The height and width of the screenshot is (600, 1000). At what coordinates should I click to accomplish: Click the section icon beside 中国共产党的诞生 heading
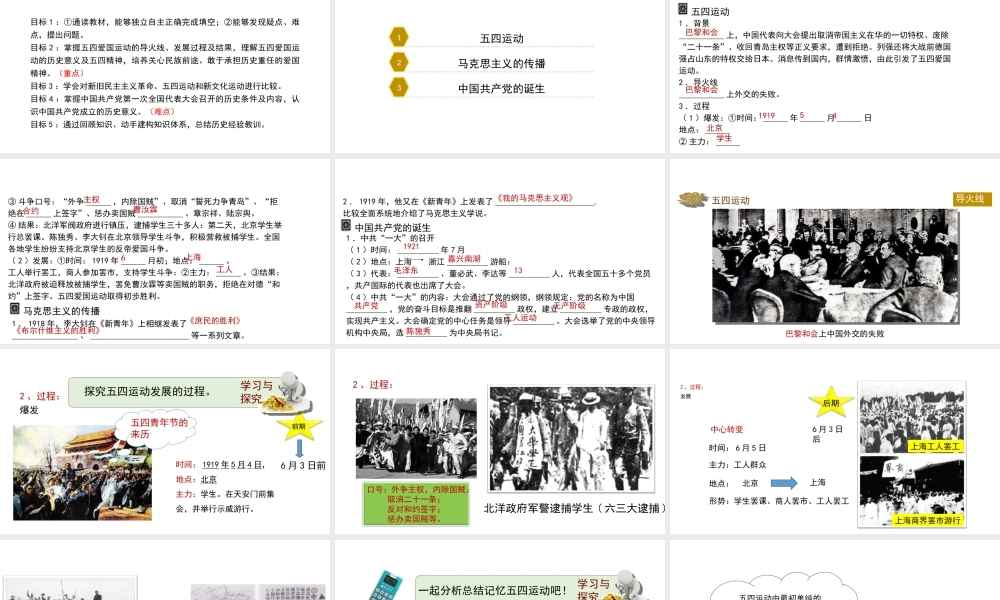click(346, 226)
